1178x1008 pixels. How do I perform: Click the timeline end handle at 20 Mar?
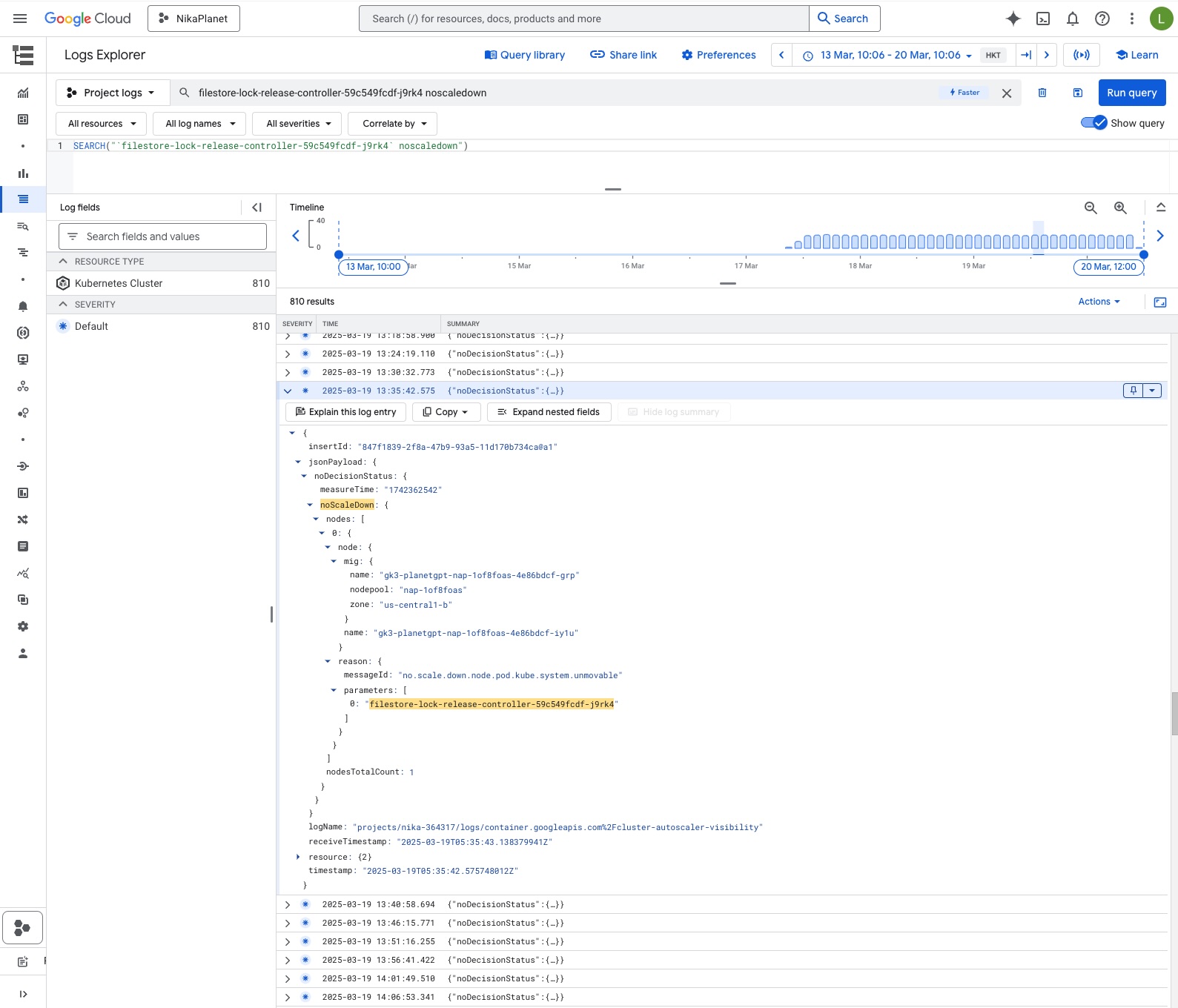click(x=1143, y=254)
